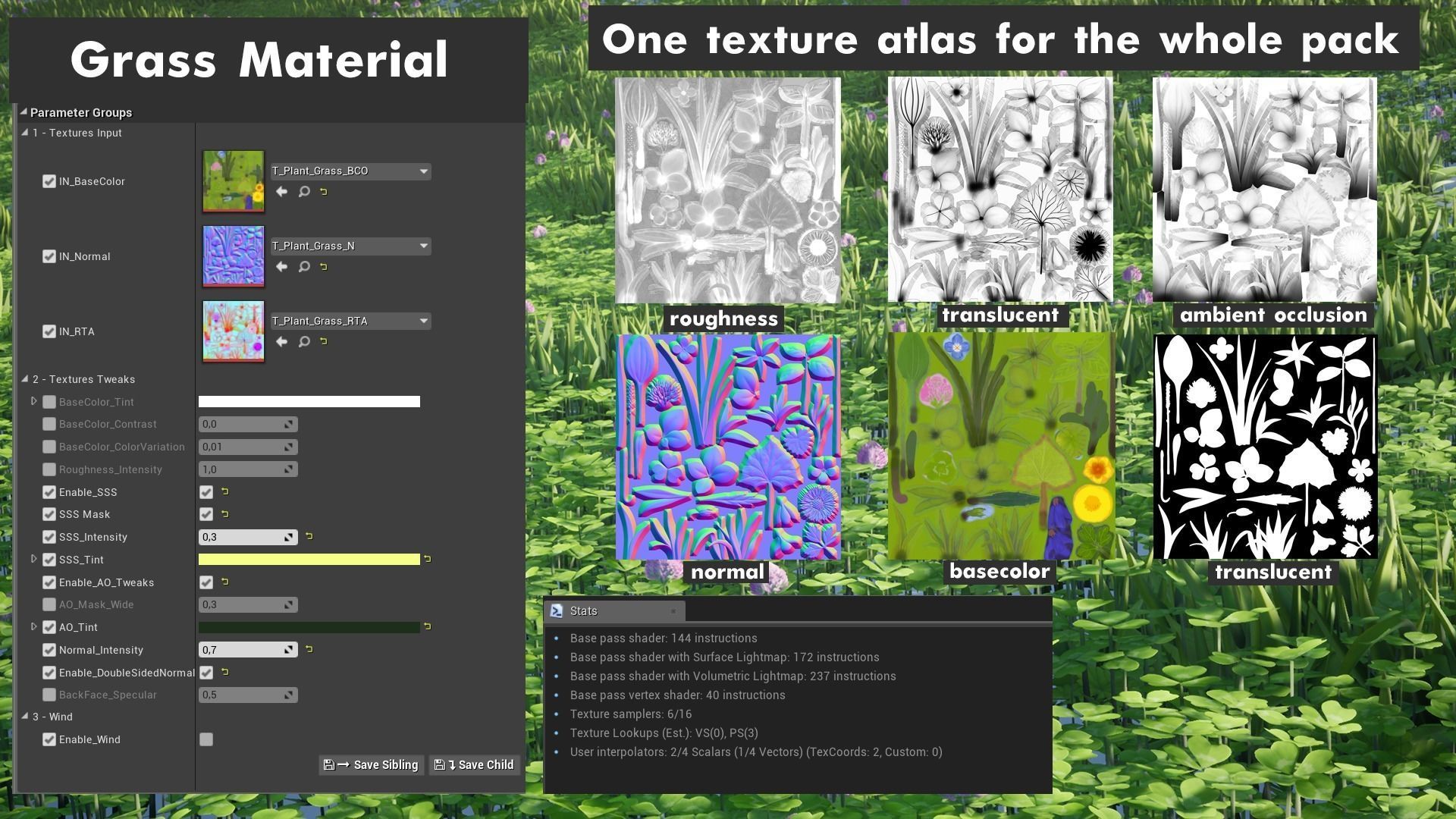Screen dimensions: 1456x819
Task: Reset Enable_SSS value to default
Action: 225,491
